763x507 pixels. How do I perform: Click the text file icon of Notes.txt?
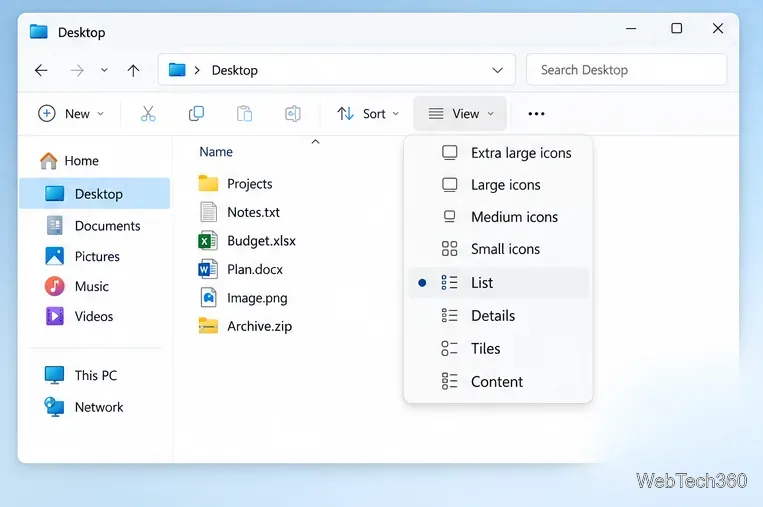click(x=208, y=212)
